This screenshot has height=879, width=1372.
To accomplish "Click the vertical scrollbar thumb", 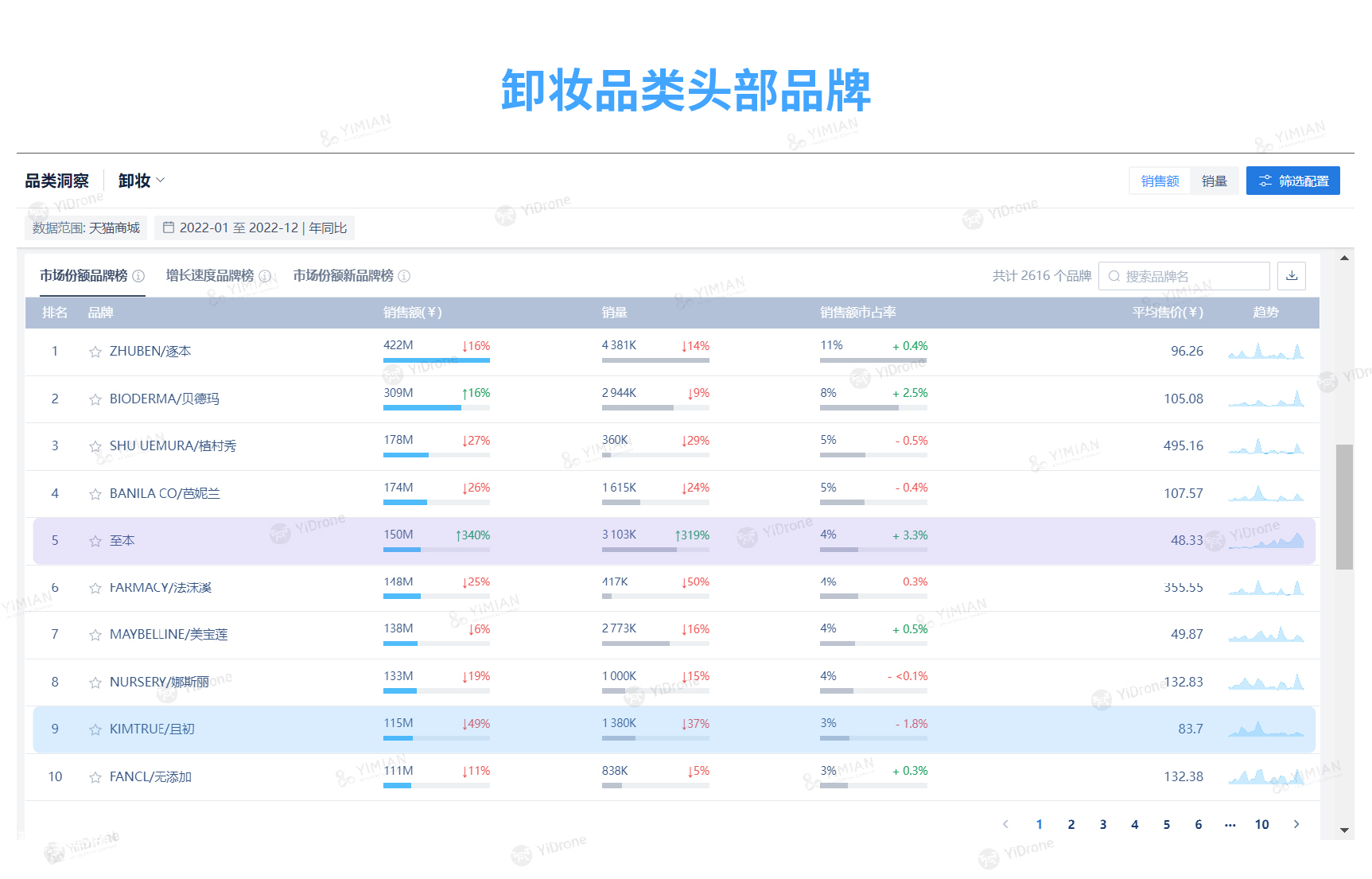I will [1345, 507].
